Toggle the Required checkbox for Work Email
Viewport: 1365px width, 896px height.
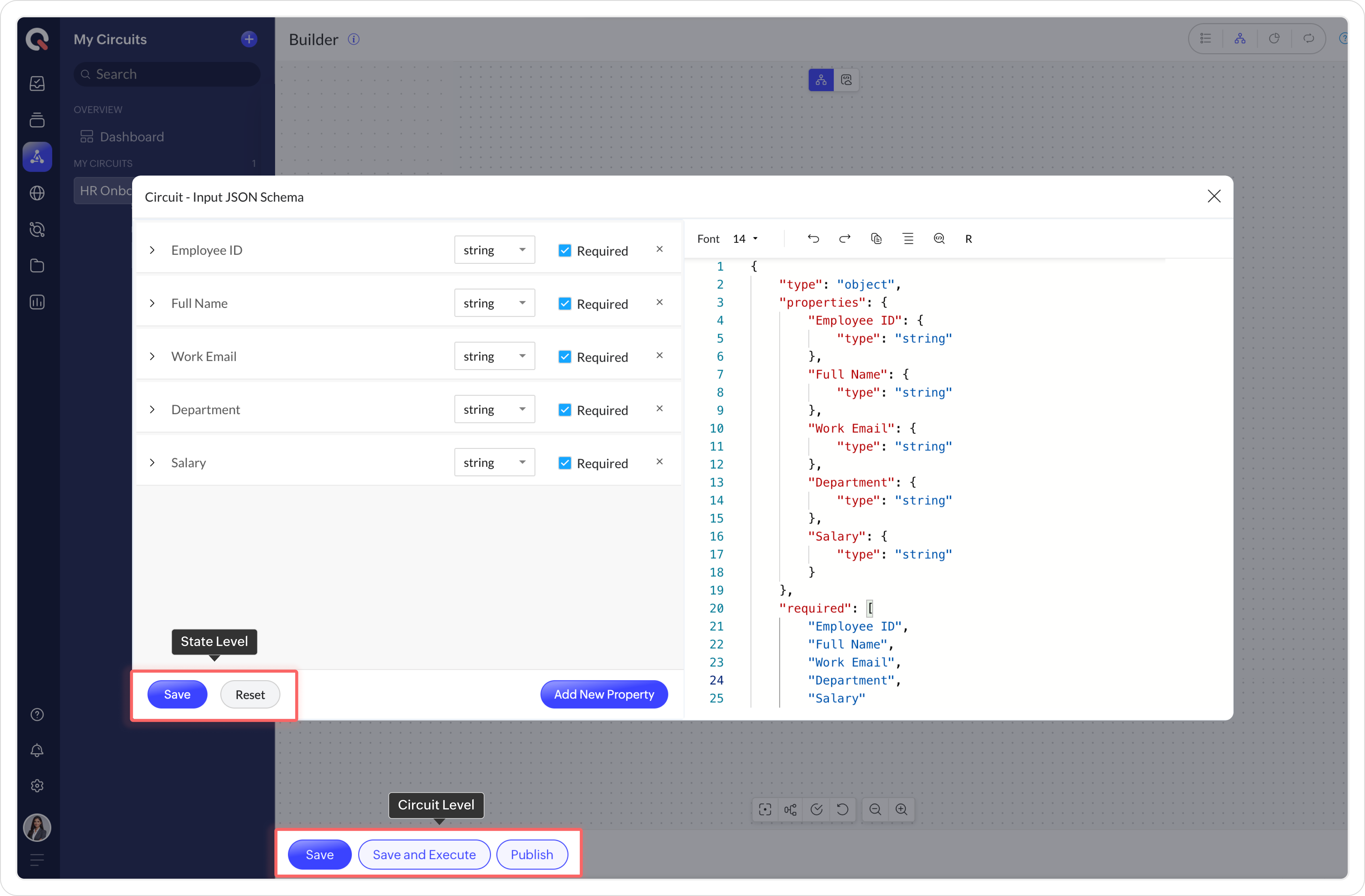coord(564,357)
